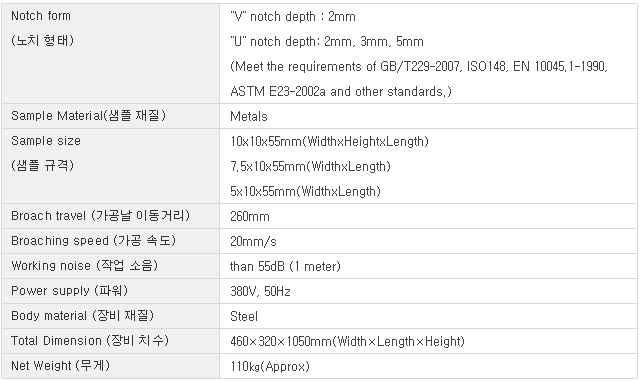640x381 pixels.
Task: Click the Working noise label
Action: [x=84, y=266]
